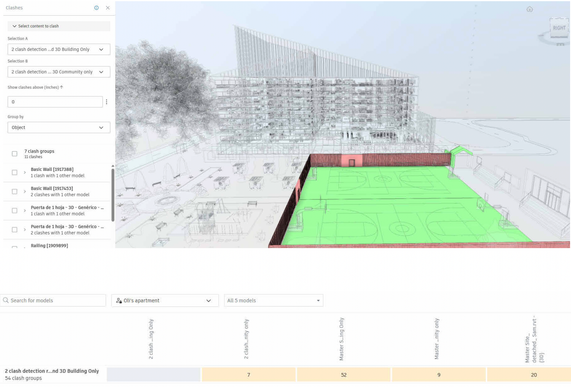This screenshot has height=387, width=571.
Task: Select the Railing [1909899] row
Action: coord(57,246)
